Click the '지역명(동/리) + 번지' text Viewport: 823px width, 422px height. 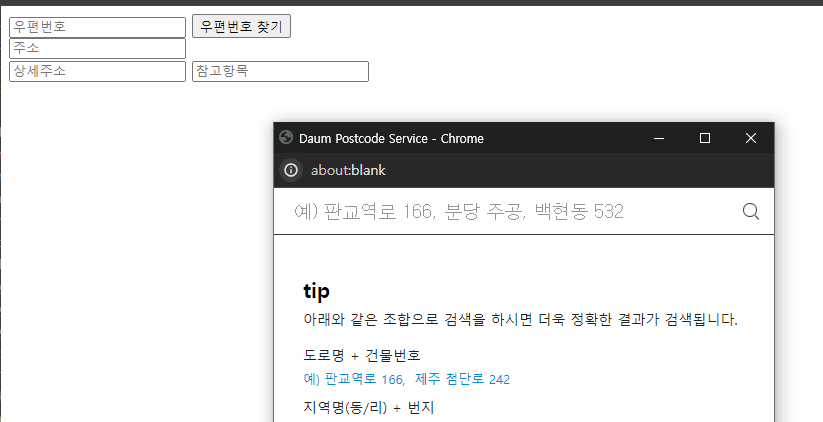point(369,407)
